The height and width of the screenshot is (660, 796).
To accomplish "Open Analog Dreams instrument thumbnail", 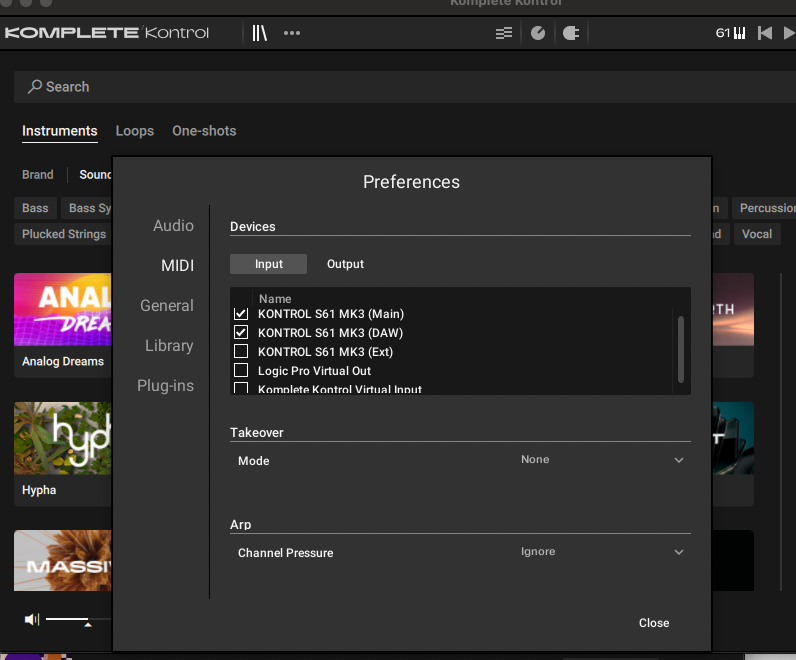I will point(62,309).
